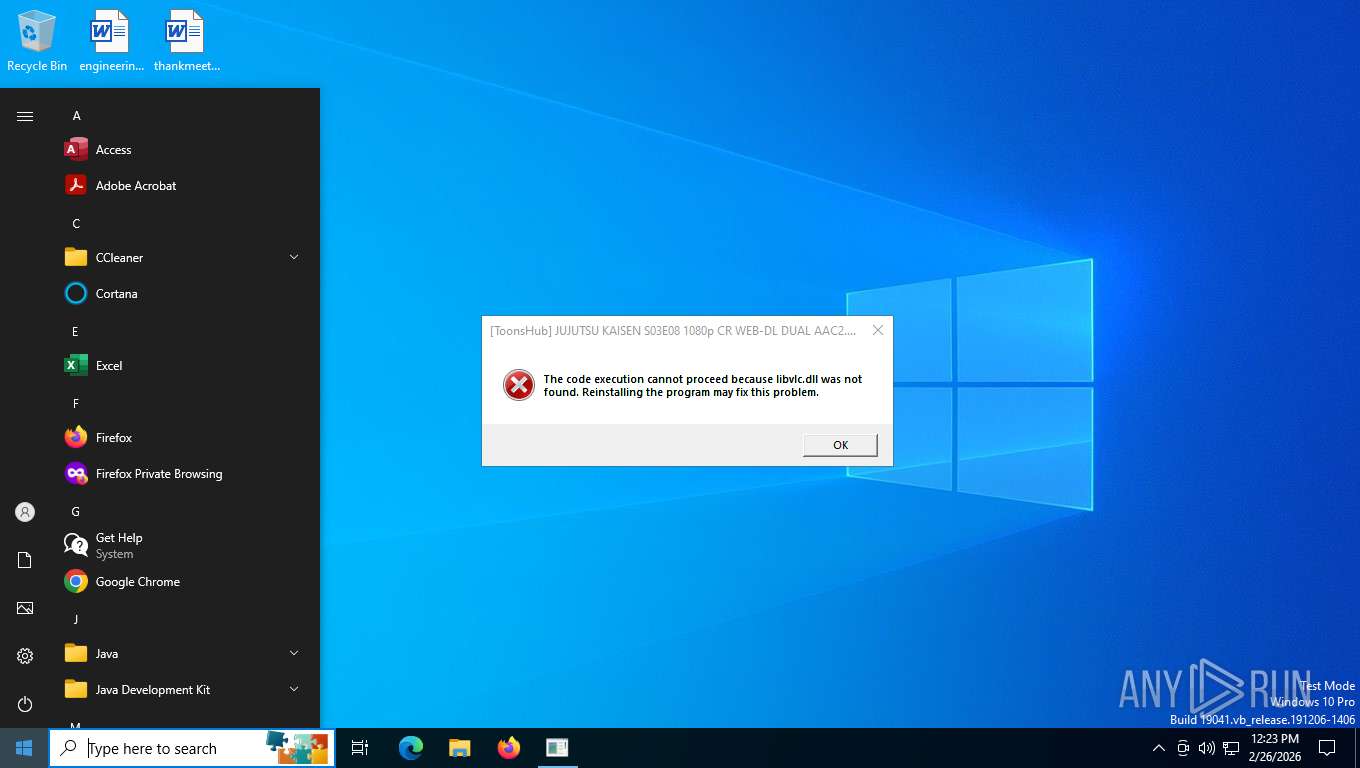Open the user account icon in Start
The image size is (1360, 768).
pyautogui.click(x=25, y=512)
